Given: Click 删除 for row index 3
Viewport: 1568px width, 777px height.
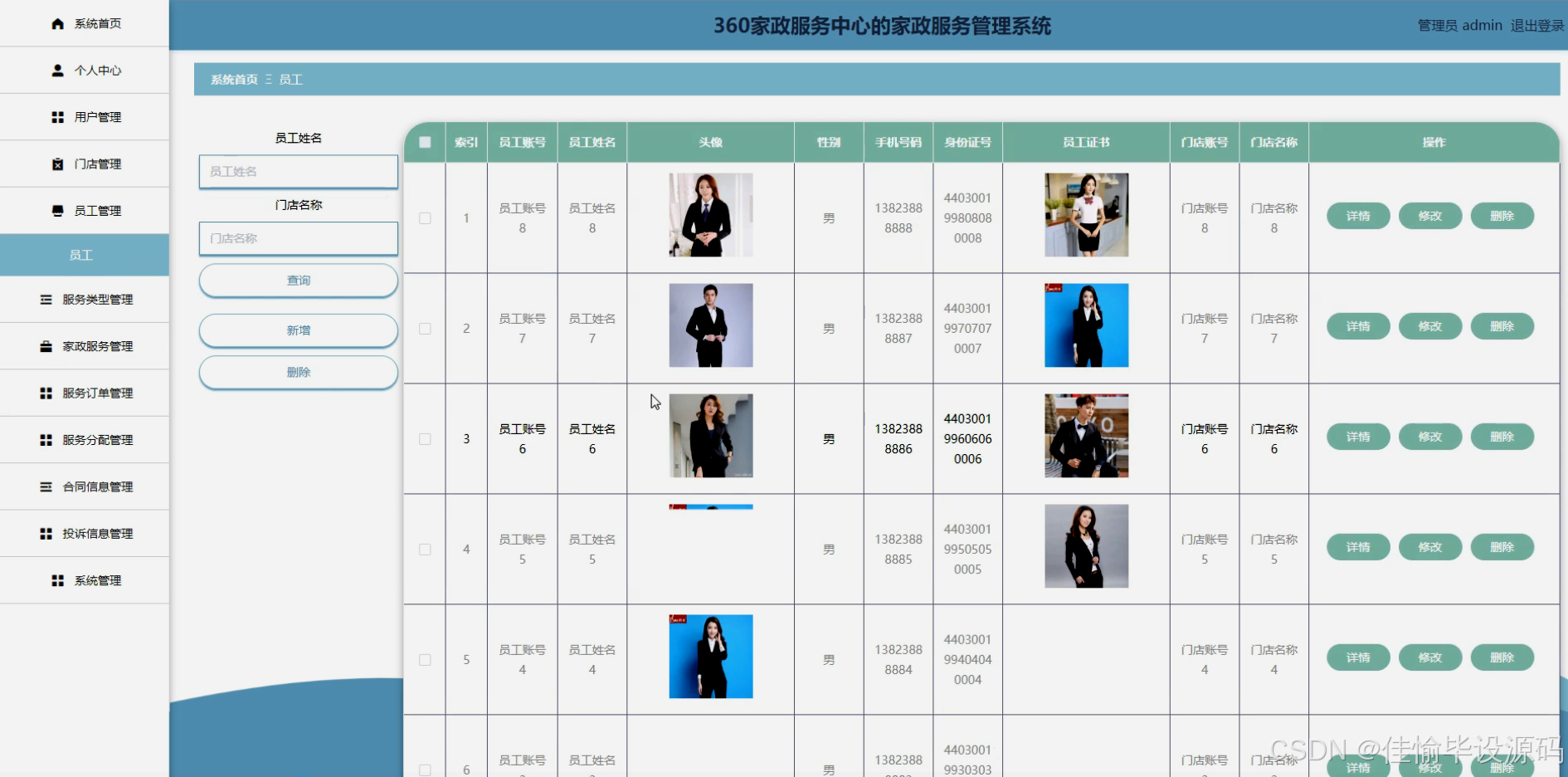Looking at the screenshot, I should coord(1502,437).
